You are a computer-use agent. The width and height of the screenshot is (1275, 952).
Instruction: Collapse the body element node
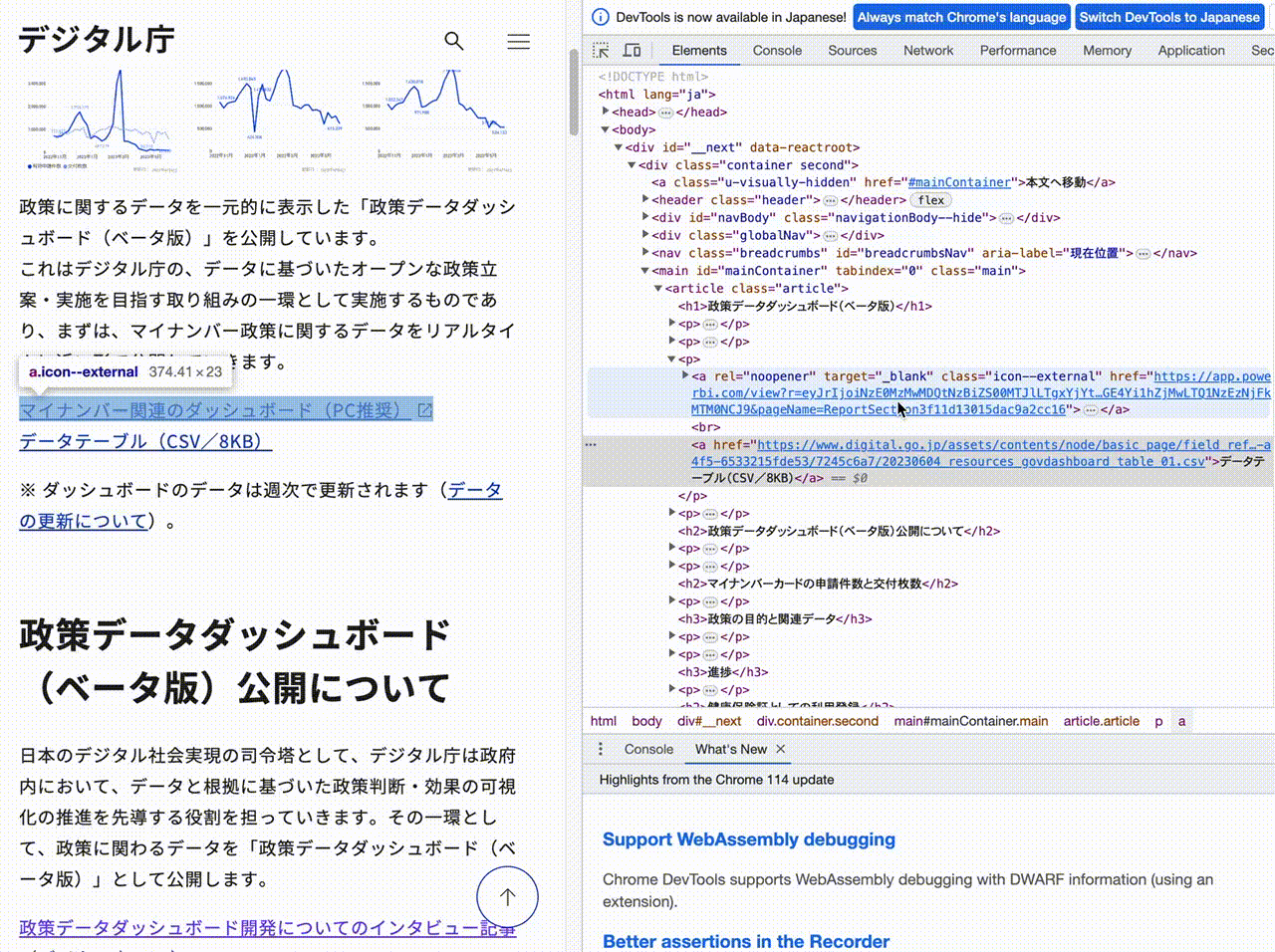606,129
